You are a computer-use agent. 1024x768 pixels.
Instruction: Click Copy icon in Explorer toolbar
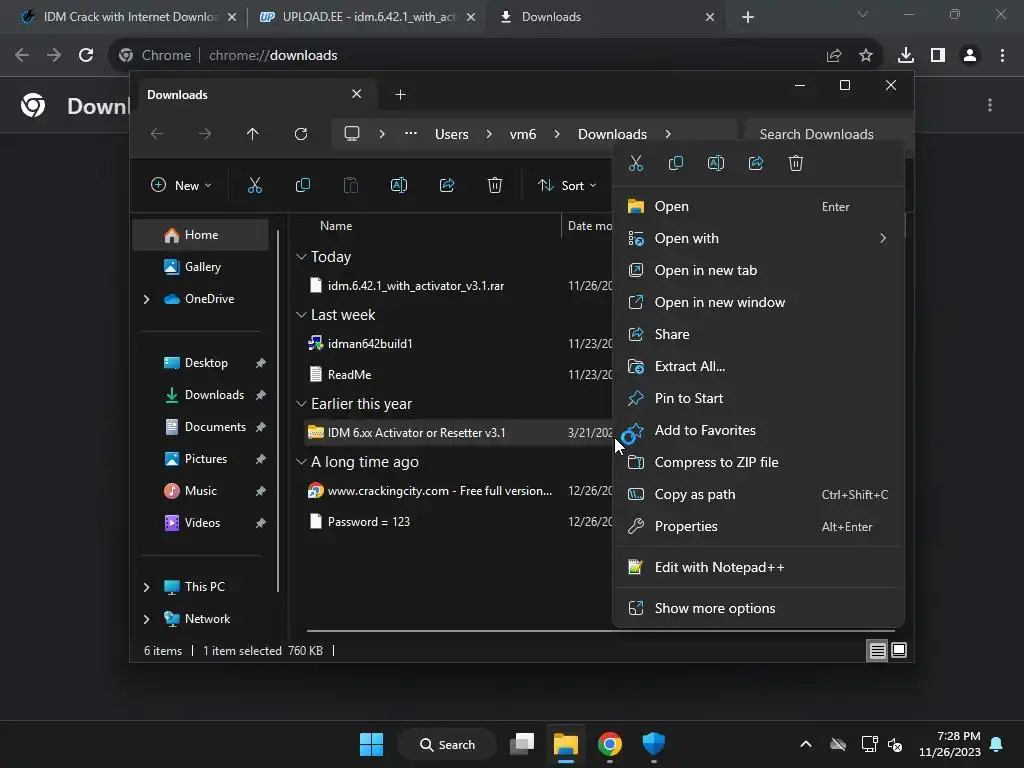coord(302,185)
